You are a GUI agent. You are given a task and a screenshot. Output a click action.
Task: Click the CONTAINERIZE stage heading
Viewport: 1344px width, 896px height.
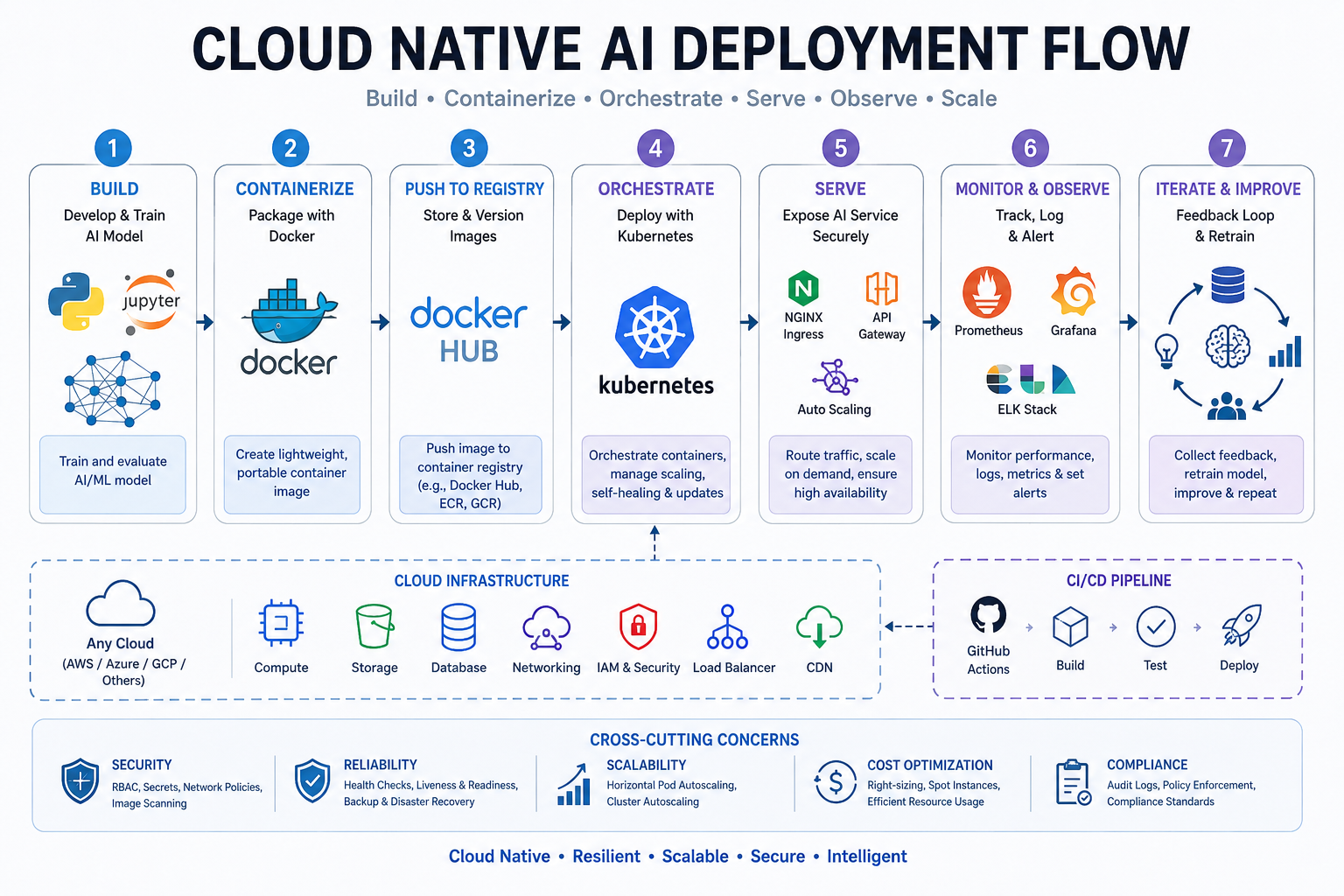(295, 189)
